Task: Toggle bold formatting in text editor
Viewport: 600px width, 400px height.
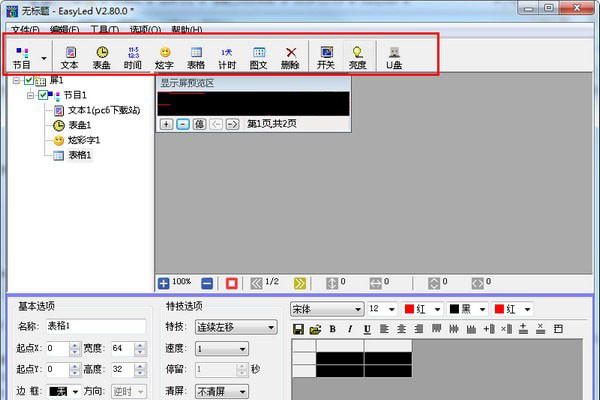Action: tap(332, 329)
